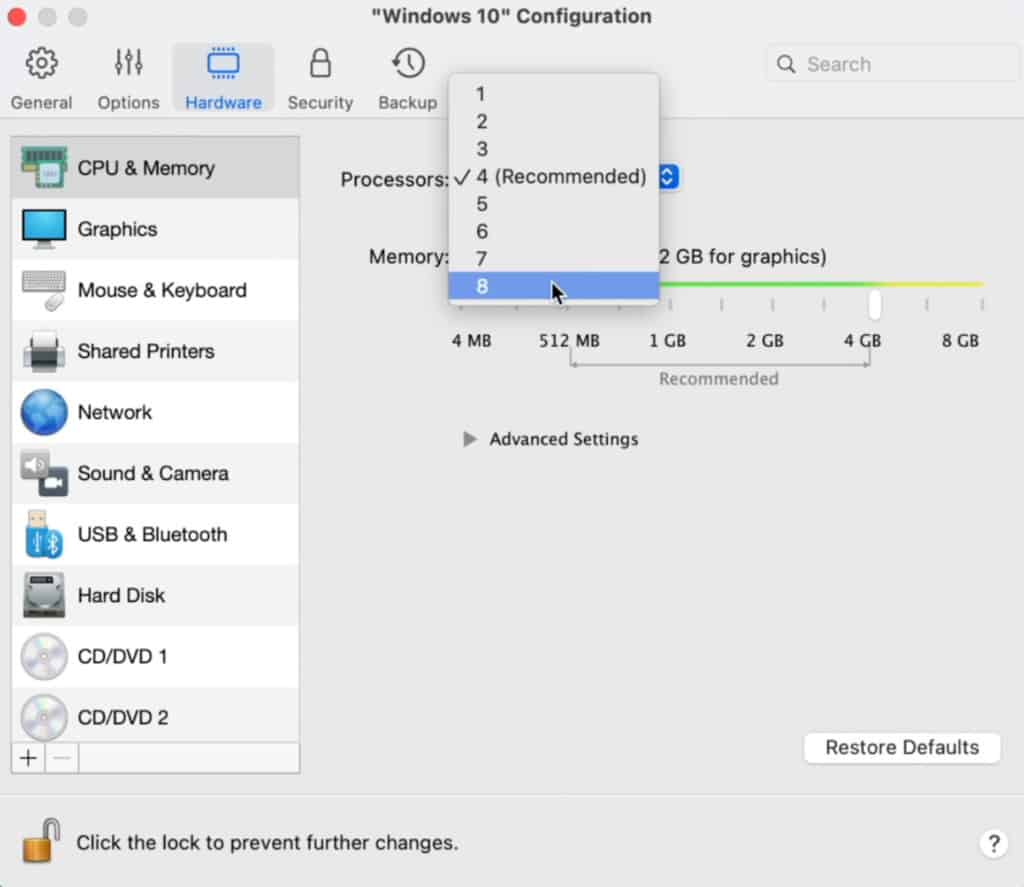Open the Options sliders icon
This screenshot has height=887, width=1024.
click(129, 63)
